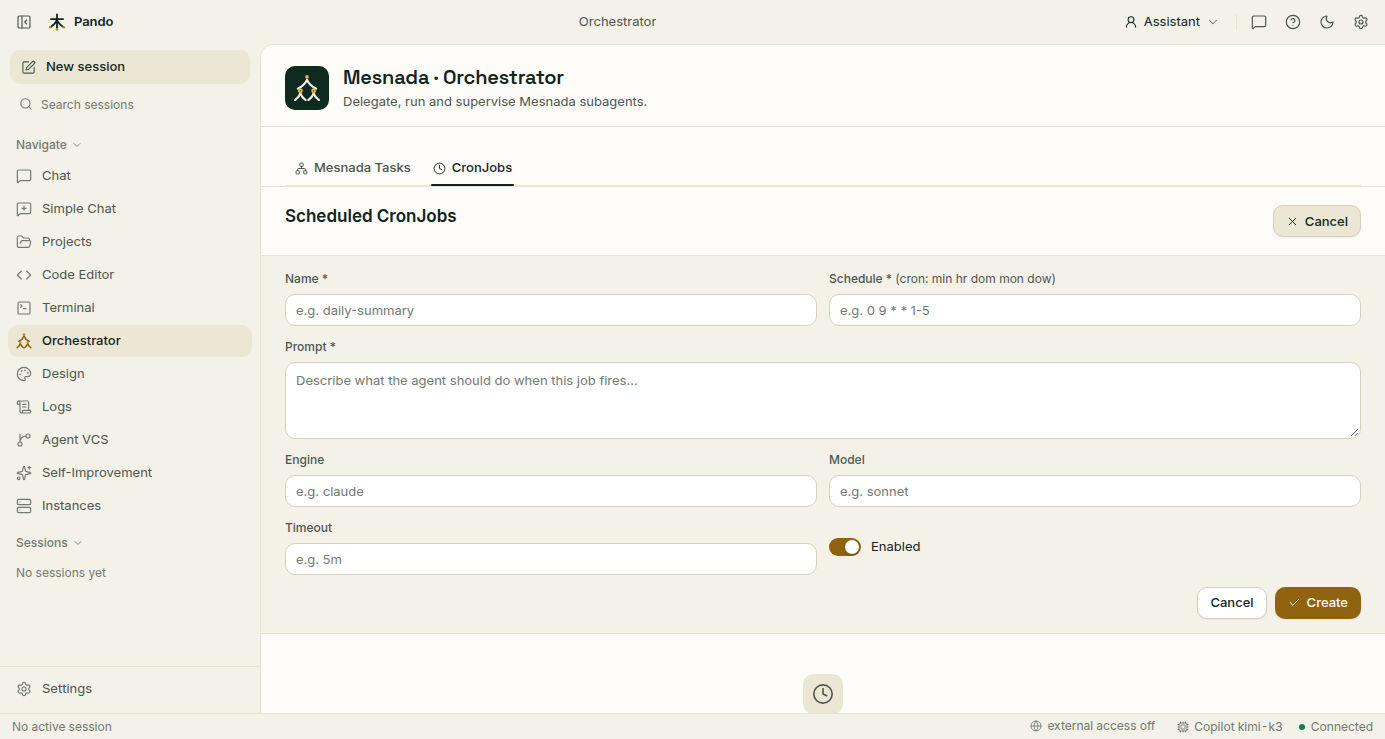Click the Schedule cron input field
1385x739 pixels.
coord(1095,310)
